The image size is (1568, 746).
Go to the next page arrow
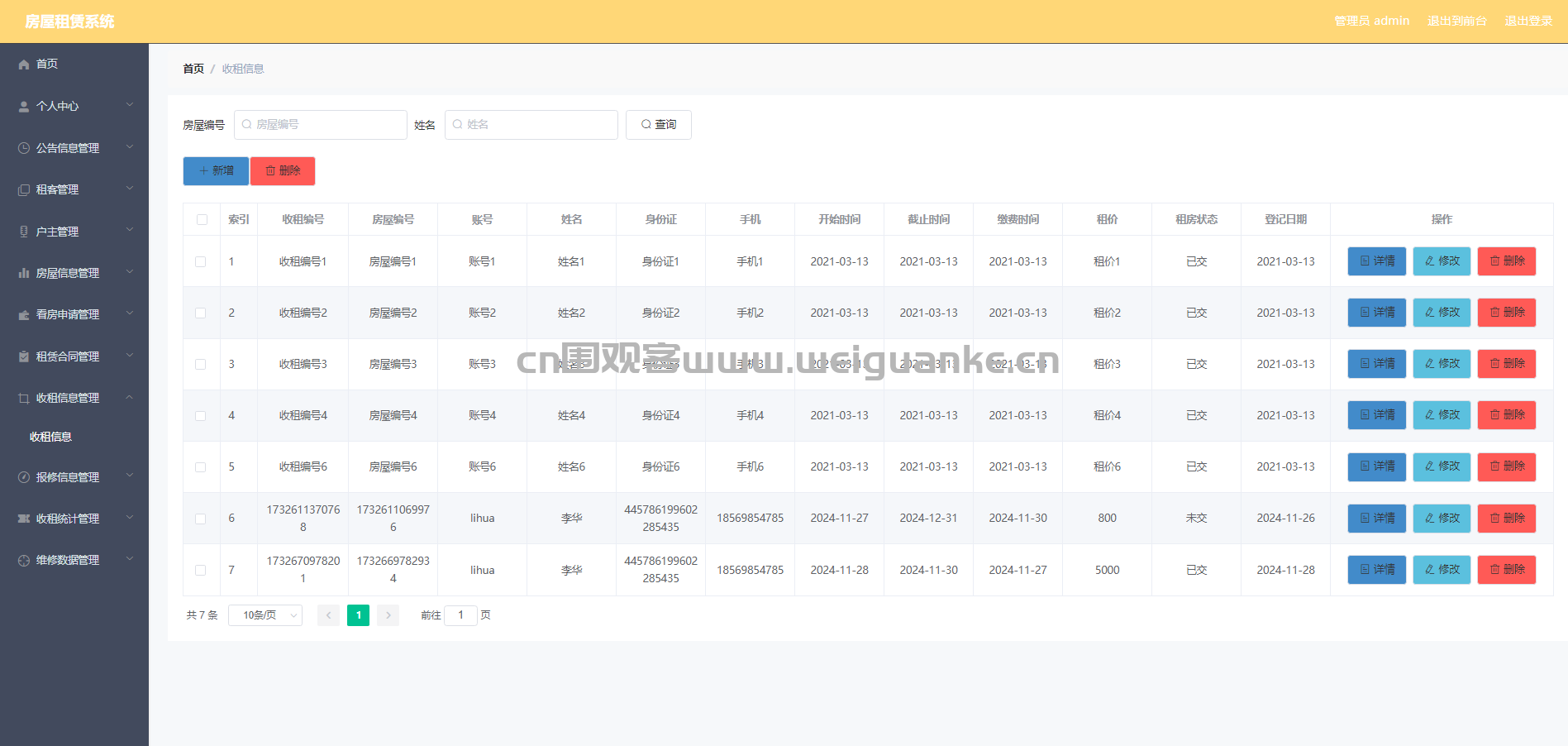coord(388,615)
